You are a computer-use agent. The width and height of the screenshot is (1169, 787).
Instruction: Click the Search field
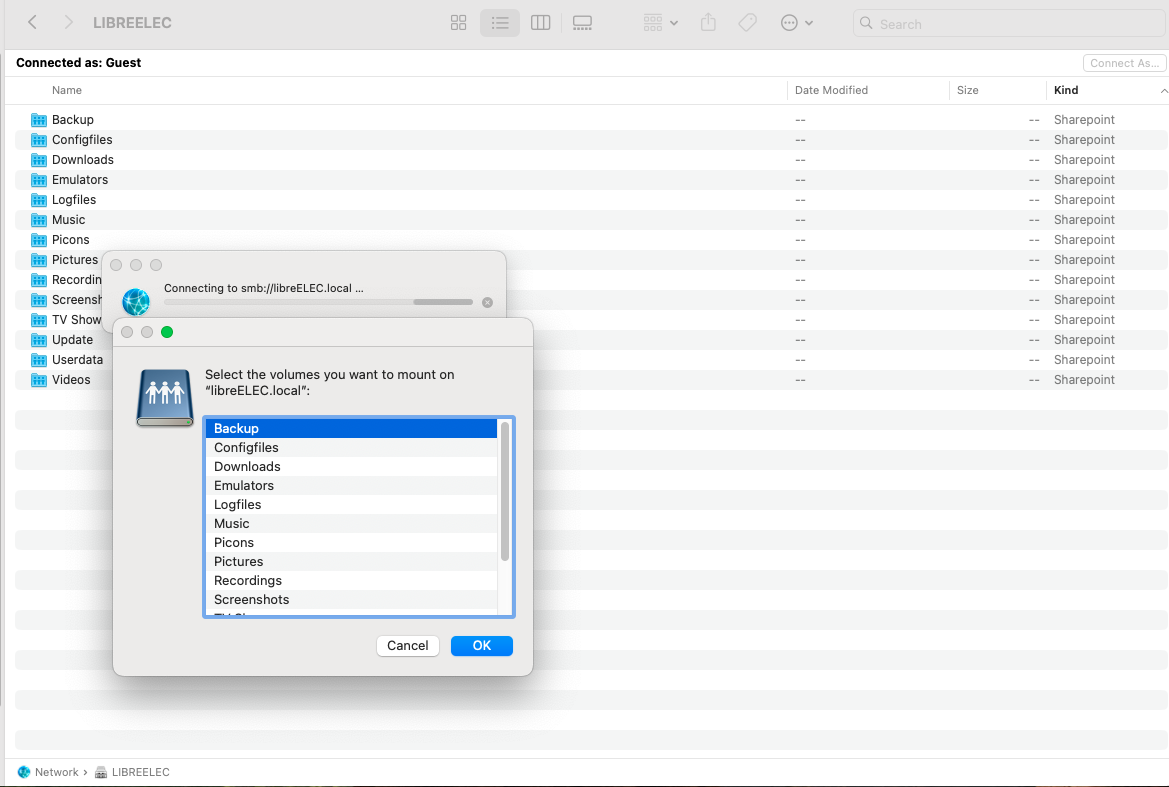(1010, 24)
